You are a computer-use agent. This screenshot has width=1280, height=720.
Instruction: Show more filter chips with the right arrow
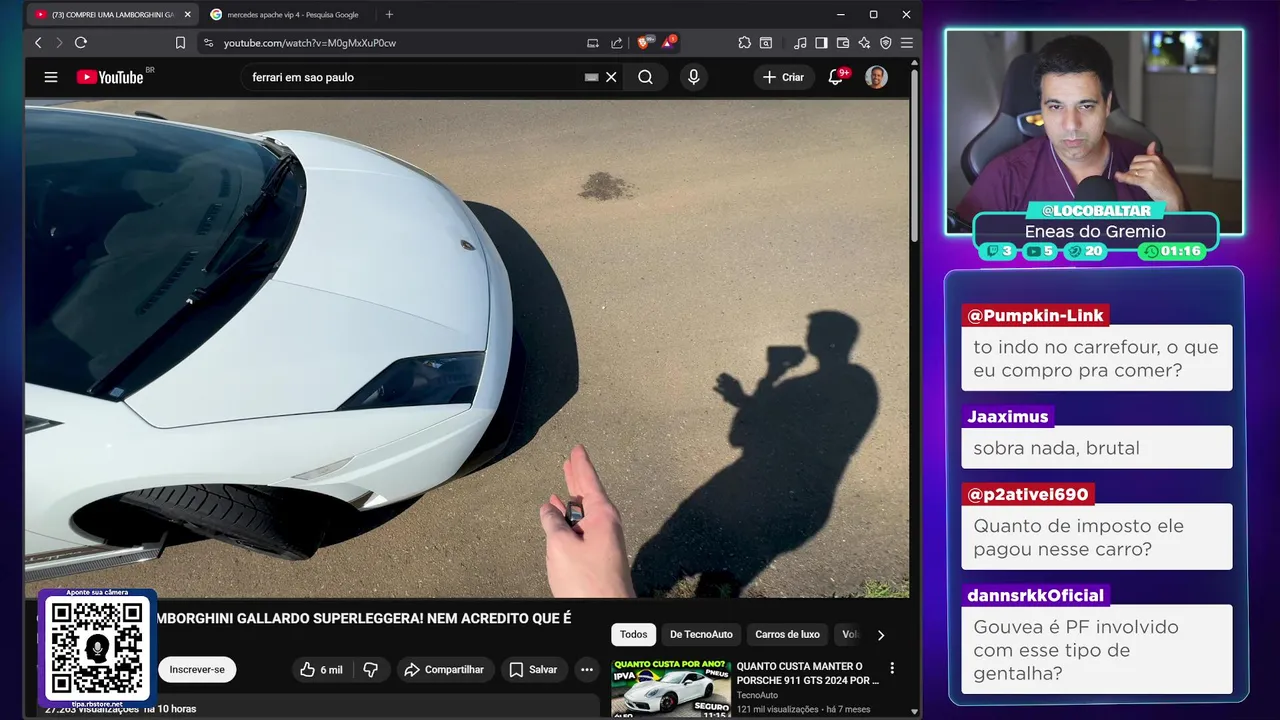click(x=881, y=634)
